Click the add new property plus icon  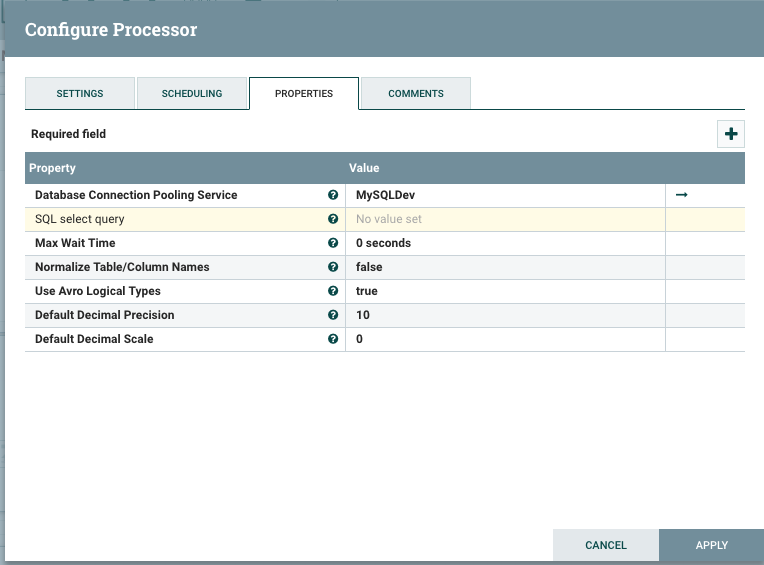[x=731, y=134]
